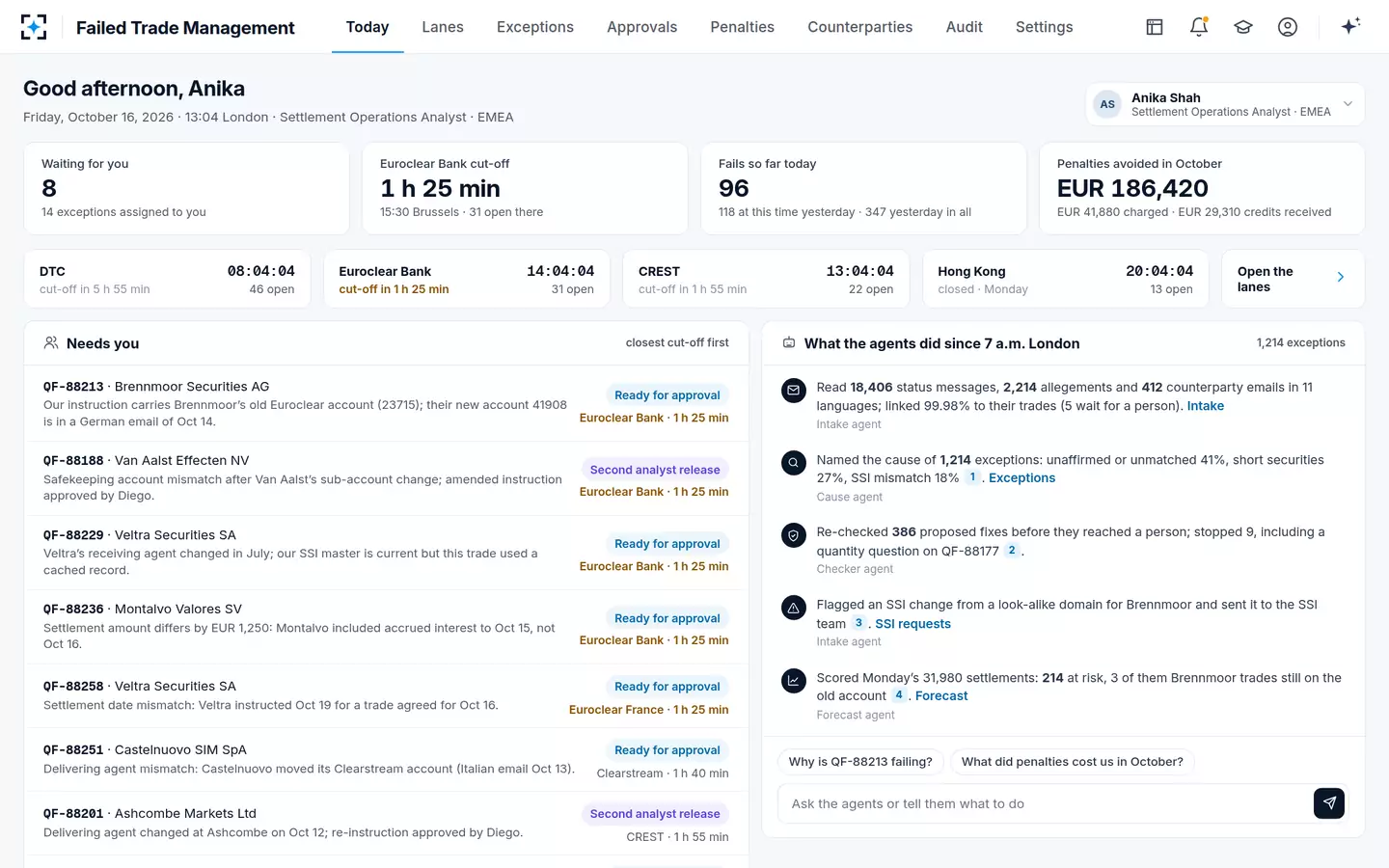Go to the Approvals tab
Image resolution: width=1389 pixels, height=868 pixels.
(641, 27)
